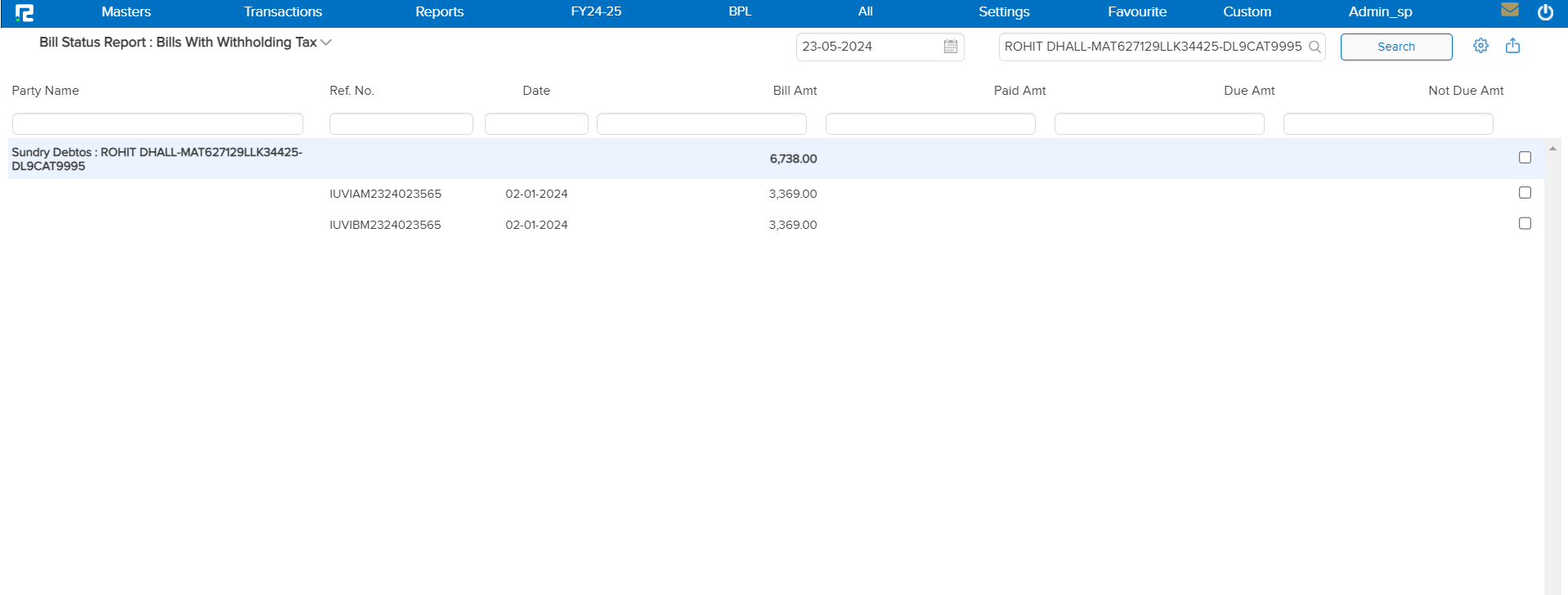Click the magnifier icon in party search
This screenshot has width=1568, height=595.
pos(1315,47)
